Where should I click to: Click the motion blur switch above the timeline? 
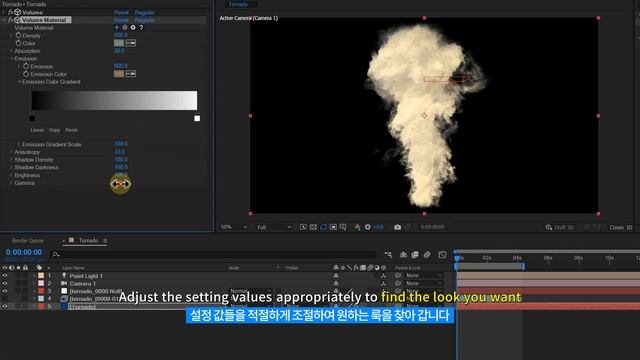click(427, 255)
